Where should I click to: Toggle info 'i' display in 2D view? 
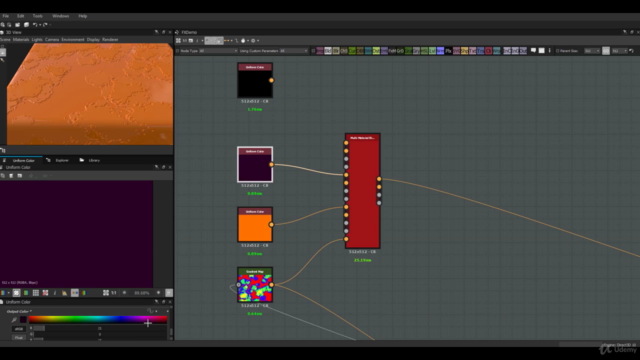(x=55, y=293)
